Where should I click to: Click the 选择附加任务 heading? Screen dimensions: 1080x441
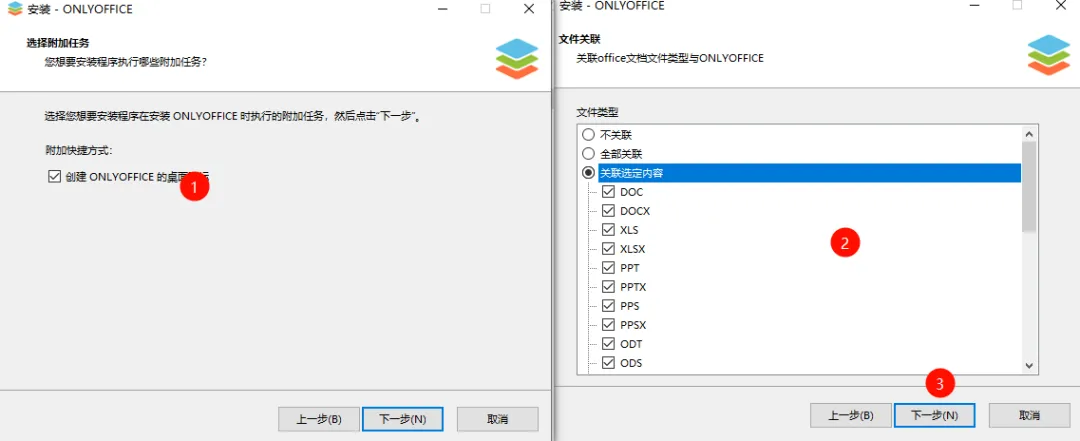click(x=58, y=43)
